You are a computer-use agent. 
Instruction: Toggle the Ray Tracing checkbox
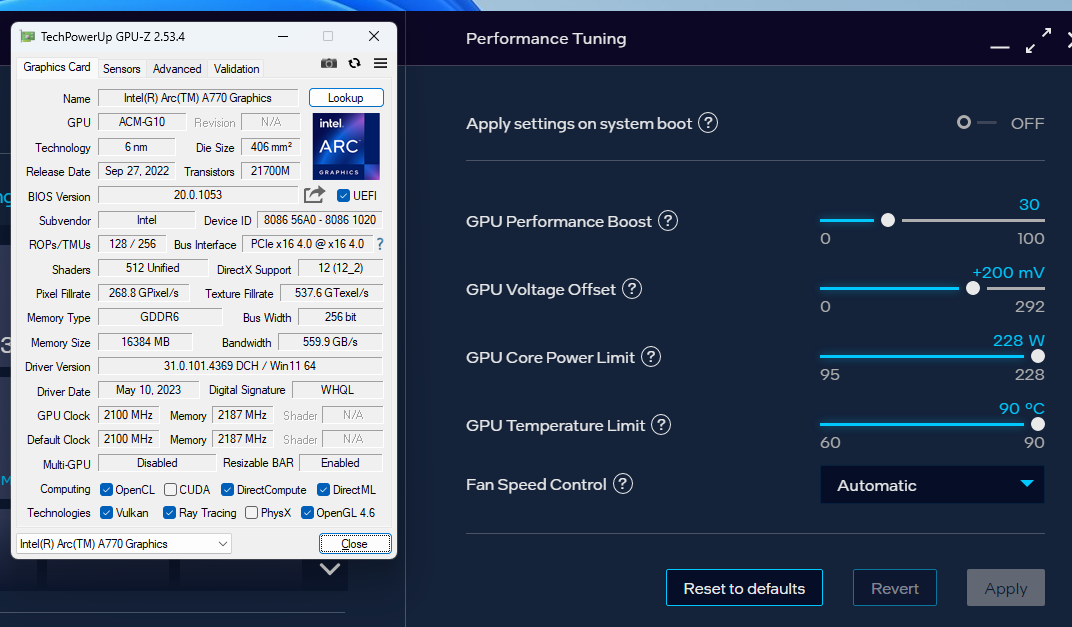[x=170, y=513]
